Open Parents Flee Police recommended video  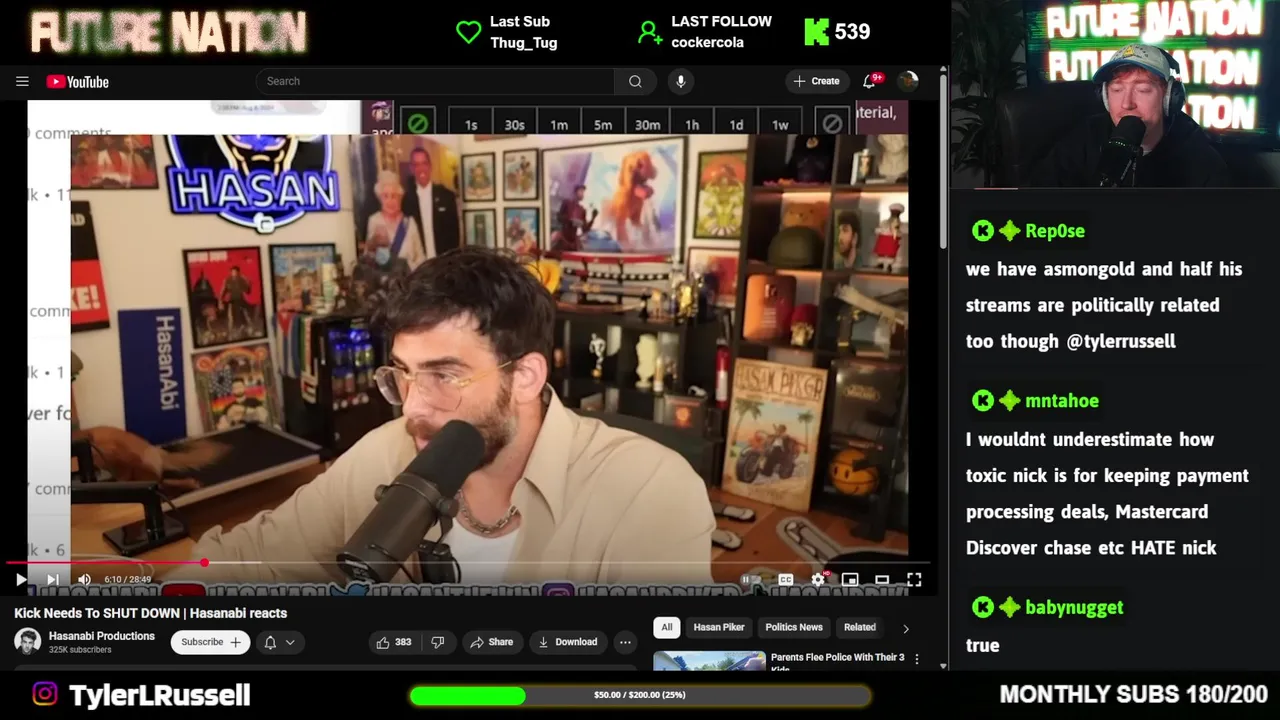(x=837, y=661)
